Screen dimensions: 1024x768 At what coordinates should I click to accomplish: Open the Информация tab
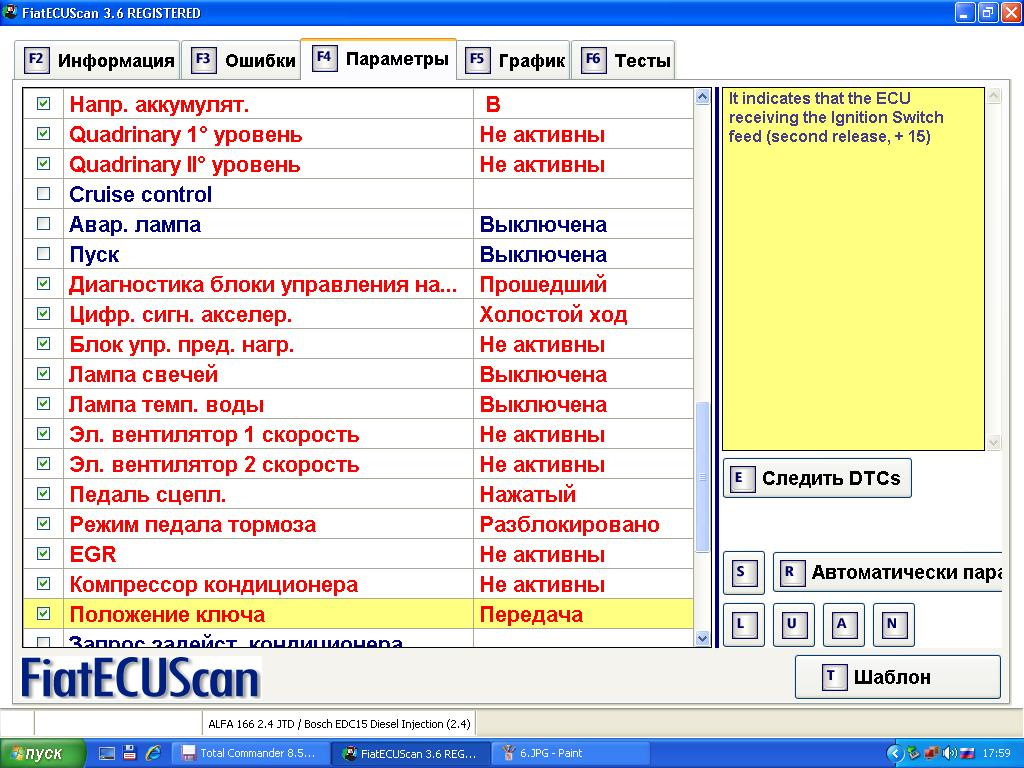click(x=98, y=61)
